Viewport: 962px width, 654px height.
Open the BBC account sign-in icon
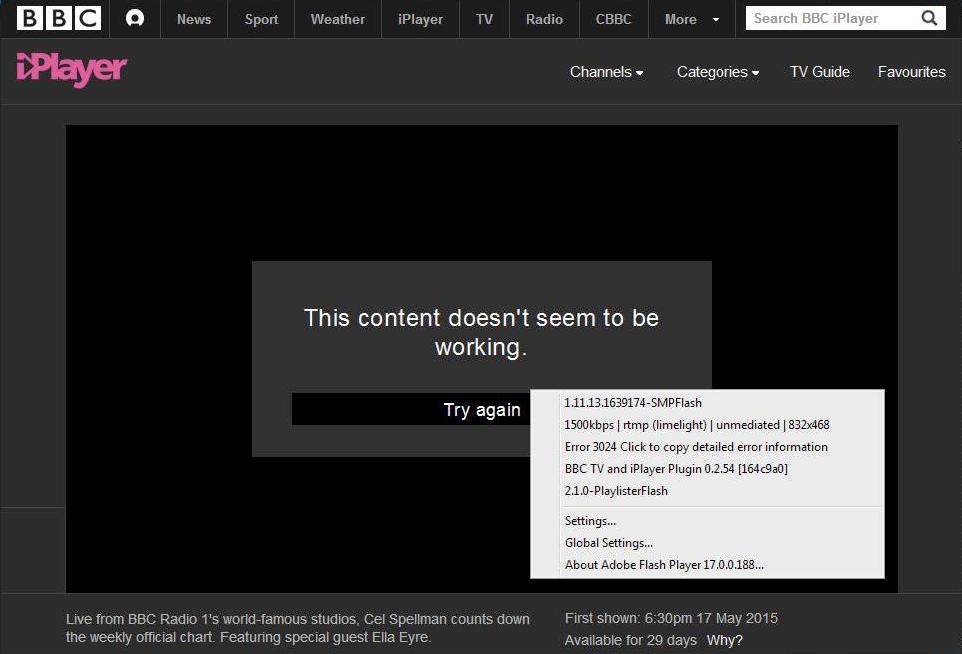click(x=135, y=19)
